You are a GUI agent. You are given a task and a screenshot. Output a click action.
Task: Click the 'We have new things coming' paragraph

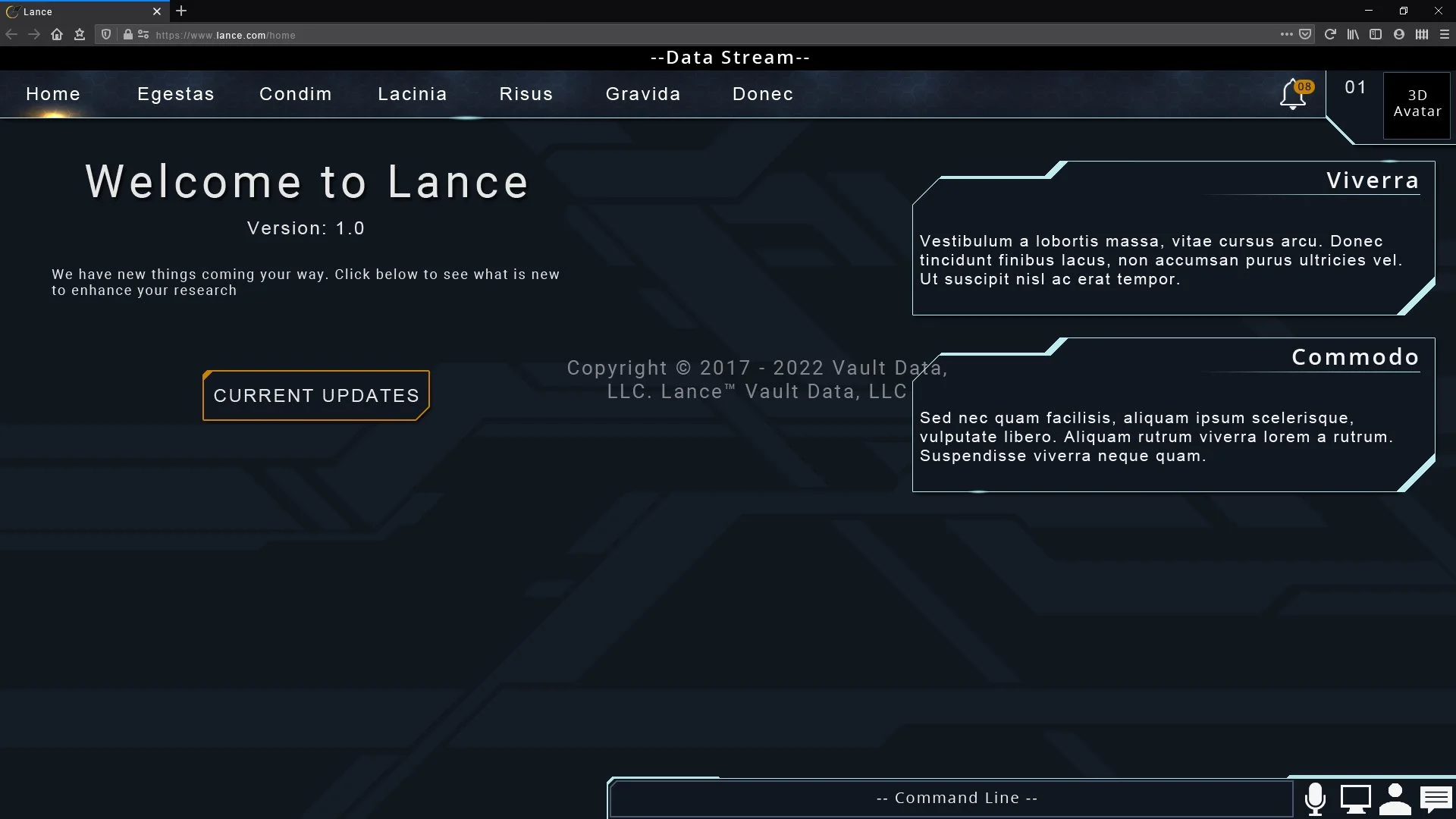[x=306, y=282]
